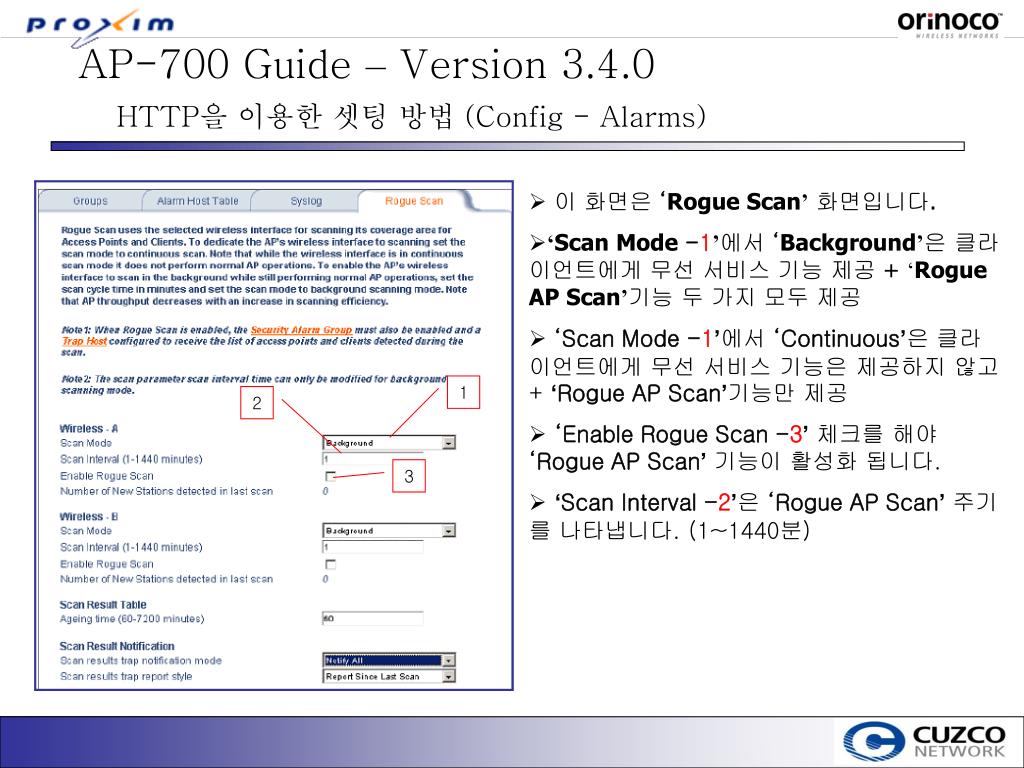Click 'Ageing time (60-7200 minutes)' label
Screen dimensions: 1024x768
(132, 618)
